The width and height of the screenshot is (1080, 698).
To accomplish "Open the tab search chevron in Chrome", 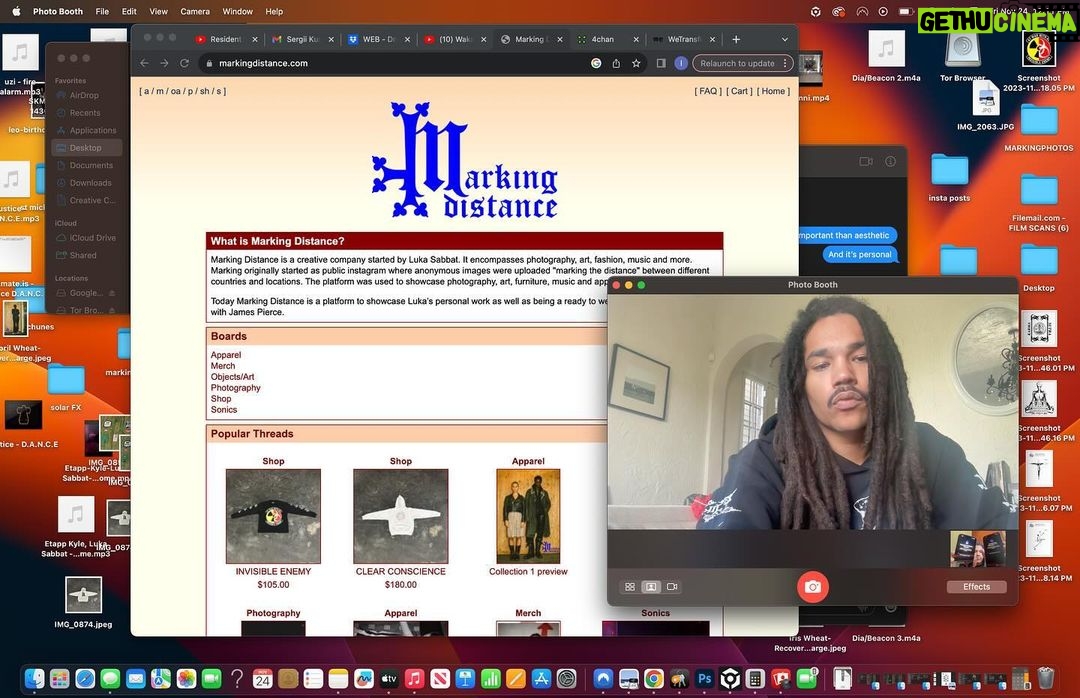I will click(x=784, y=40).
